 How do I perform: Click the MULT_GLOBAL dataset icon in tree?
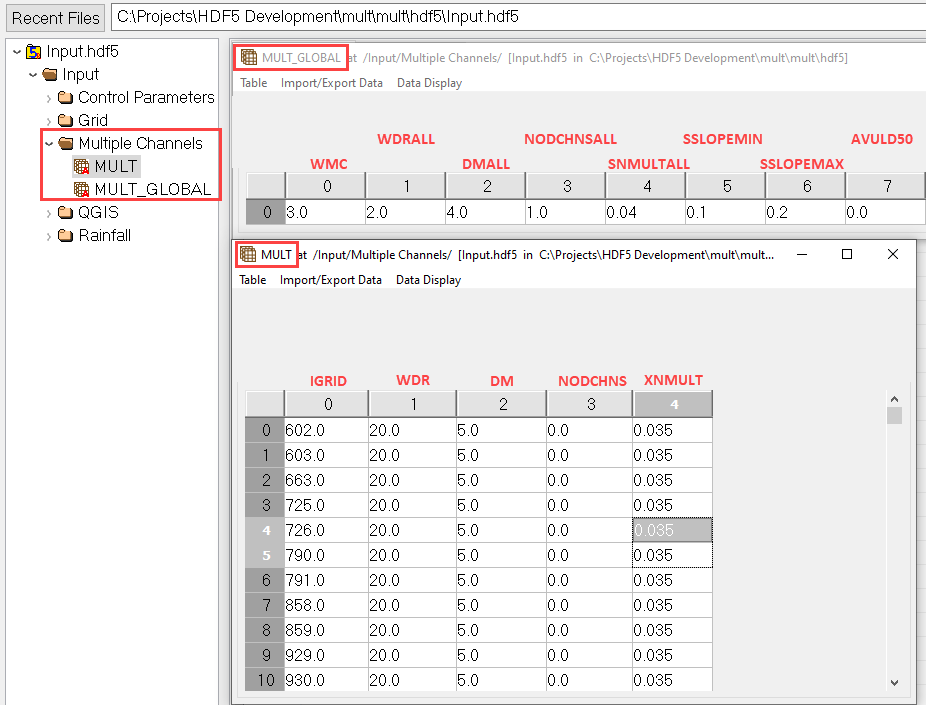82,189
